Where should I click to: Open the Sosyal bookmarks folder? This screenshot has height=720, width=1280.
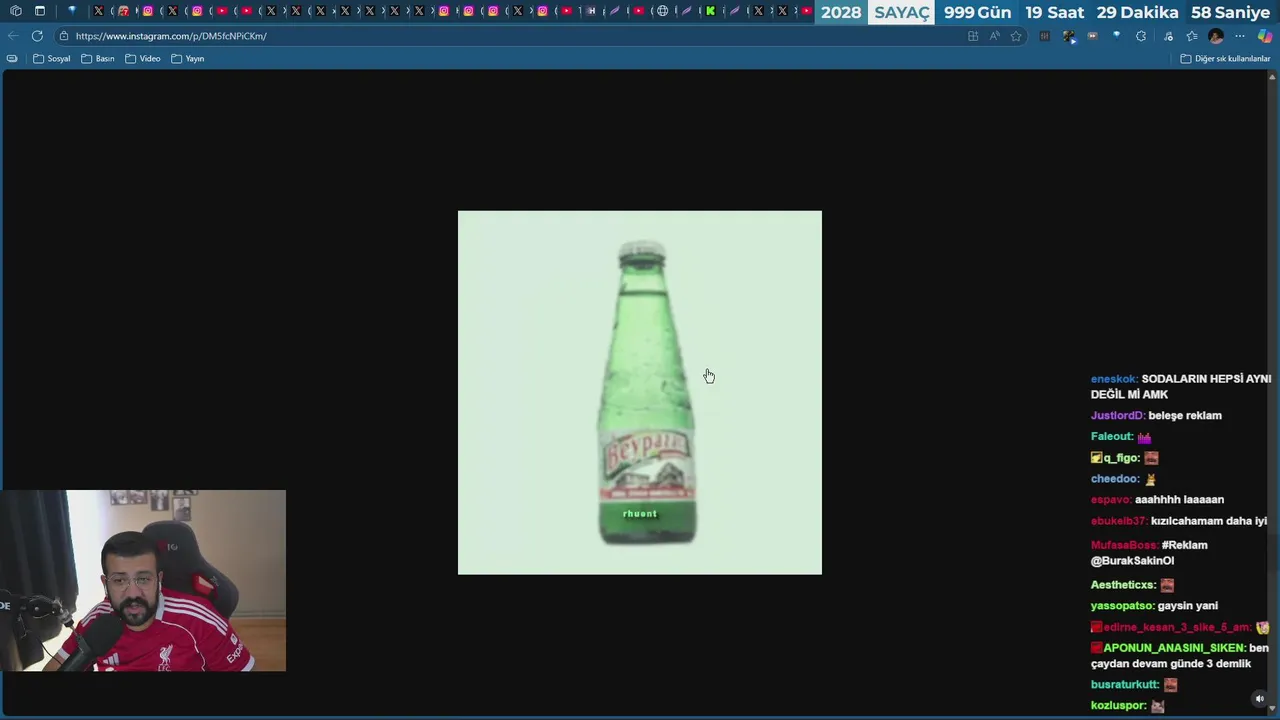[x=52, y=59]
